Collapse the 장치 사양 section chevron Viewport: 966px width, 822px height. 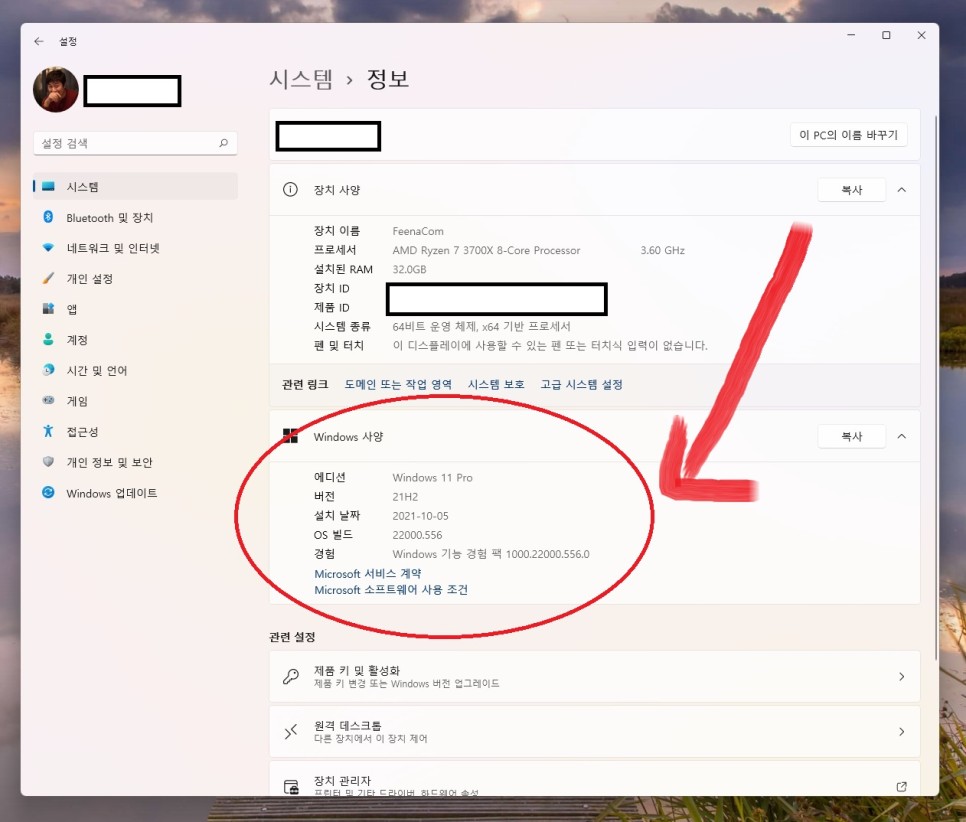tap(901, 190)
